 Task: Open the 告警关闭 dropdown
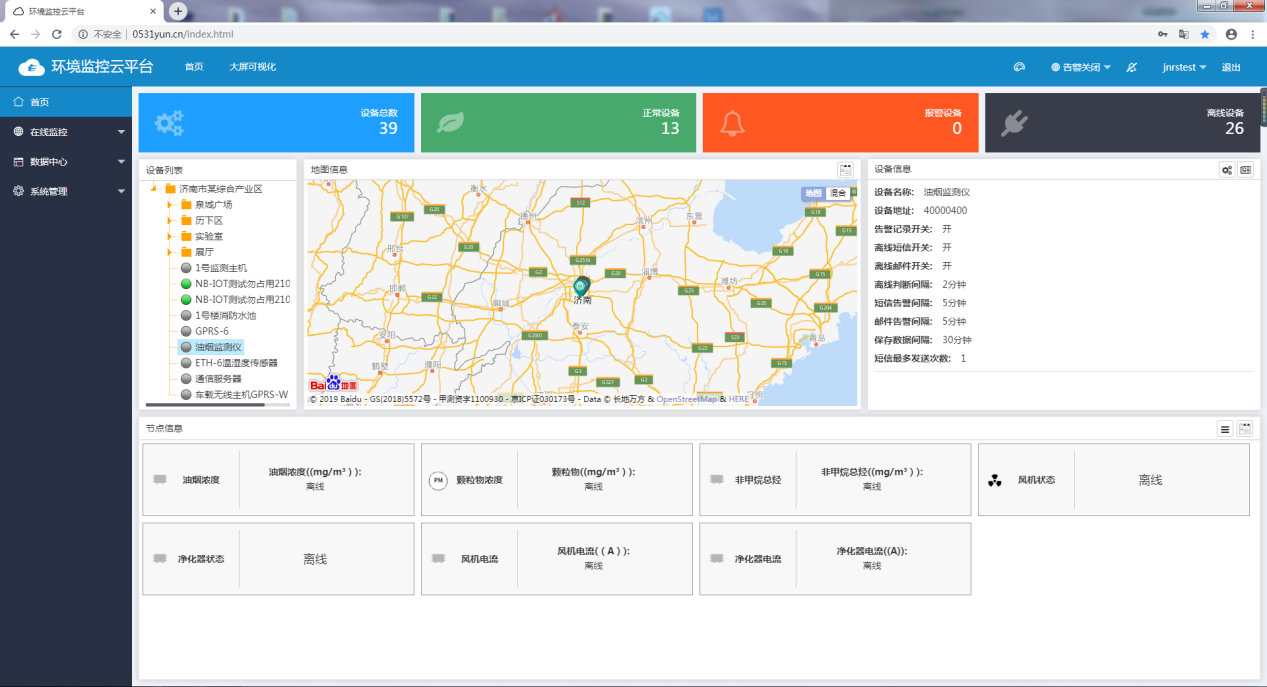click(1081, 67)
